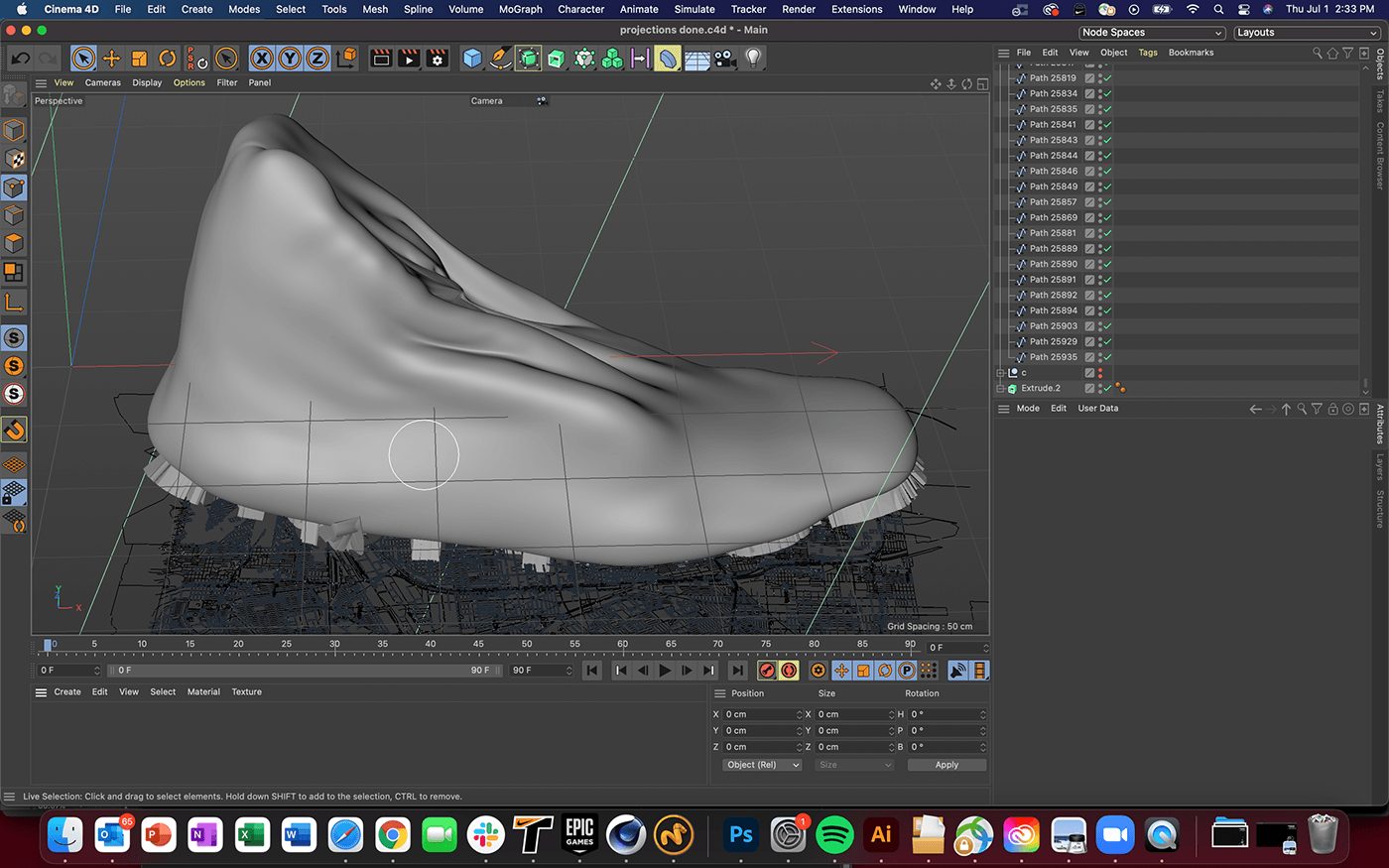The width and height of the screenshot is (1389, 868).
Task: Click Record Active Objects key icon
Action: point(767,671)
